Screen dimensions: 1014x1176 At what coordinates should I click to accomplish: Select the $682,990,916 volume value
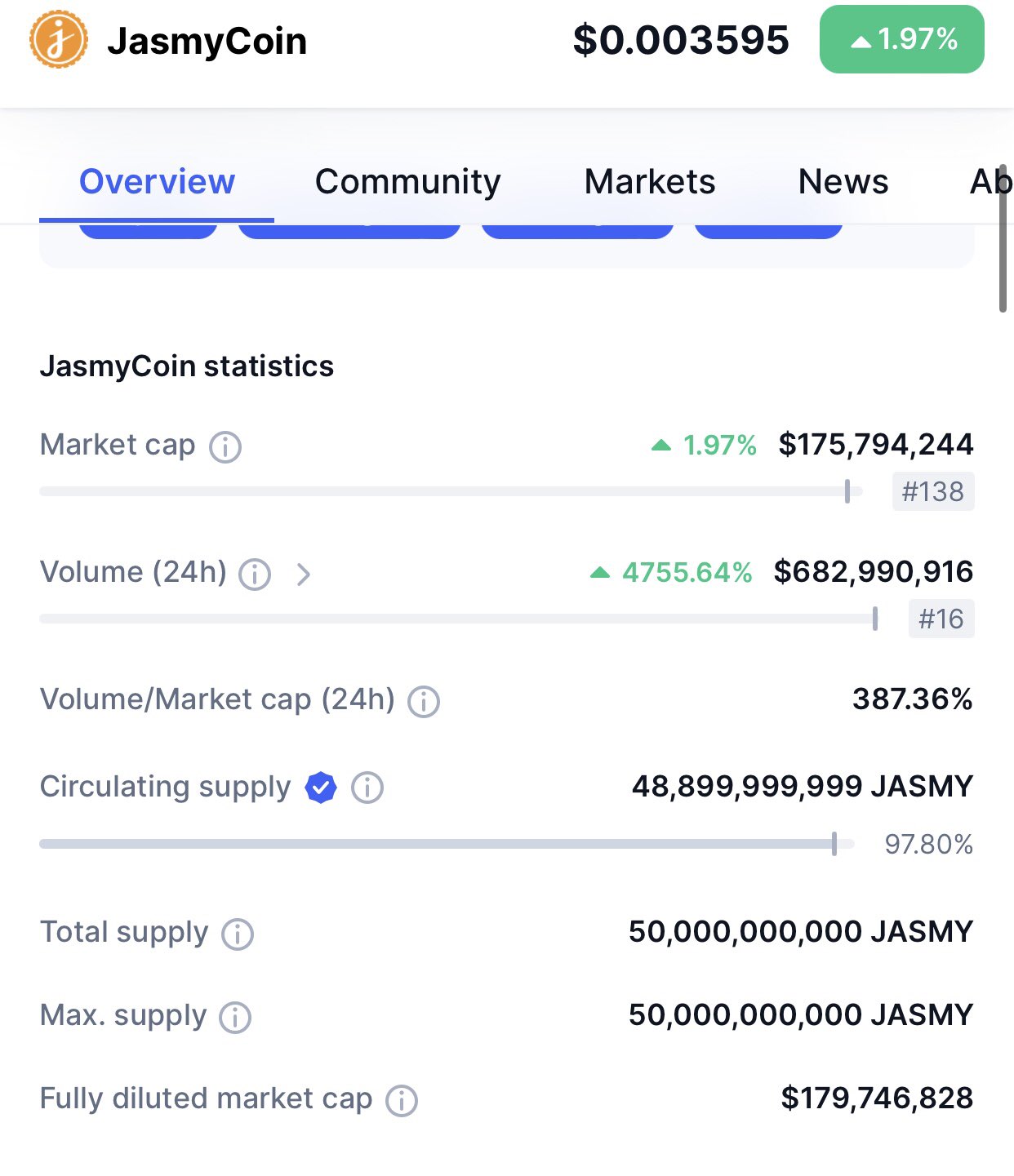874,571
